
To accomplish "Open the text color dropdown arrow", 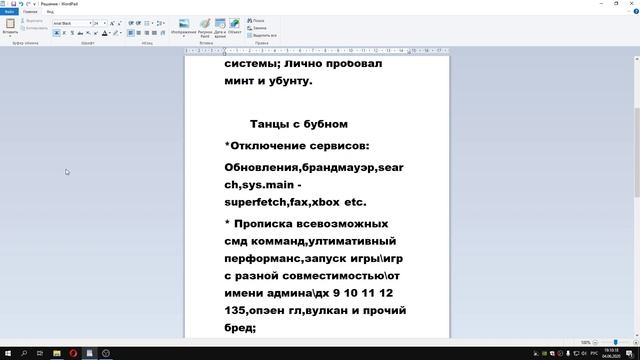I will tap(109, 33).
